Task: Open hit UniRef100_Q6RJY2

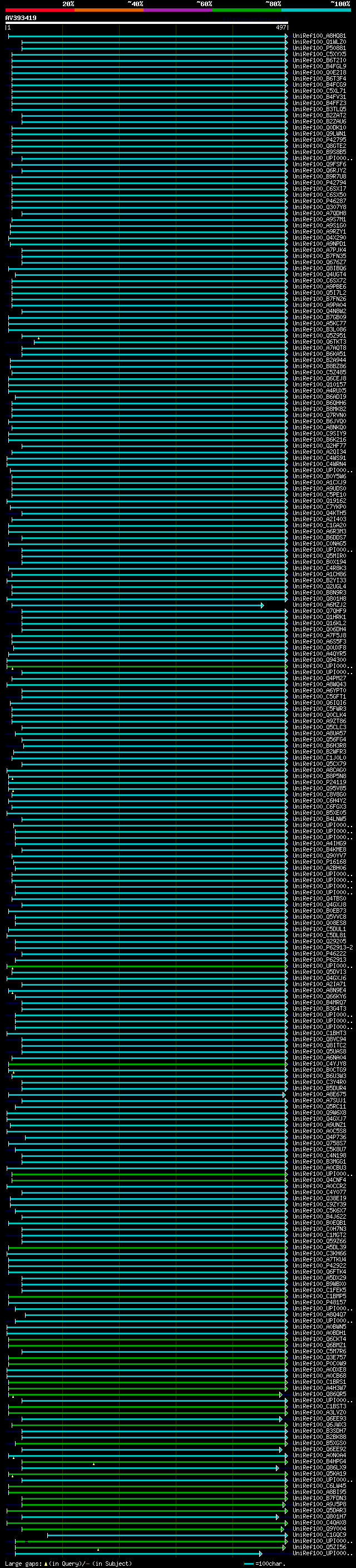Action: (x=319, y=170)
